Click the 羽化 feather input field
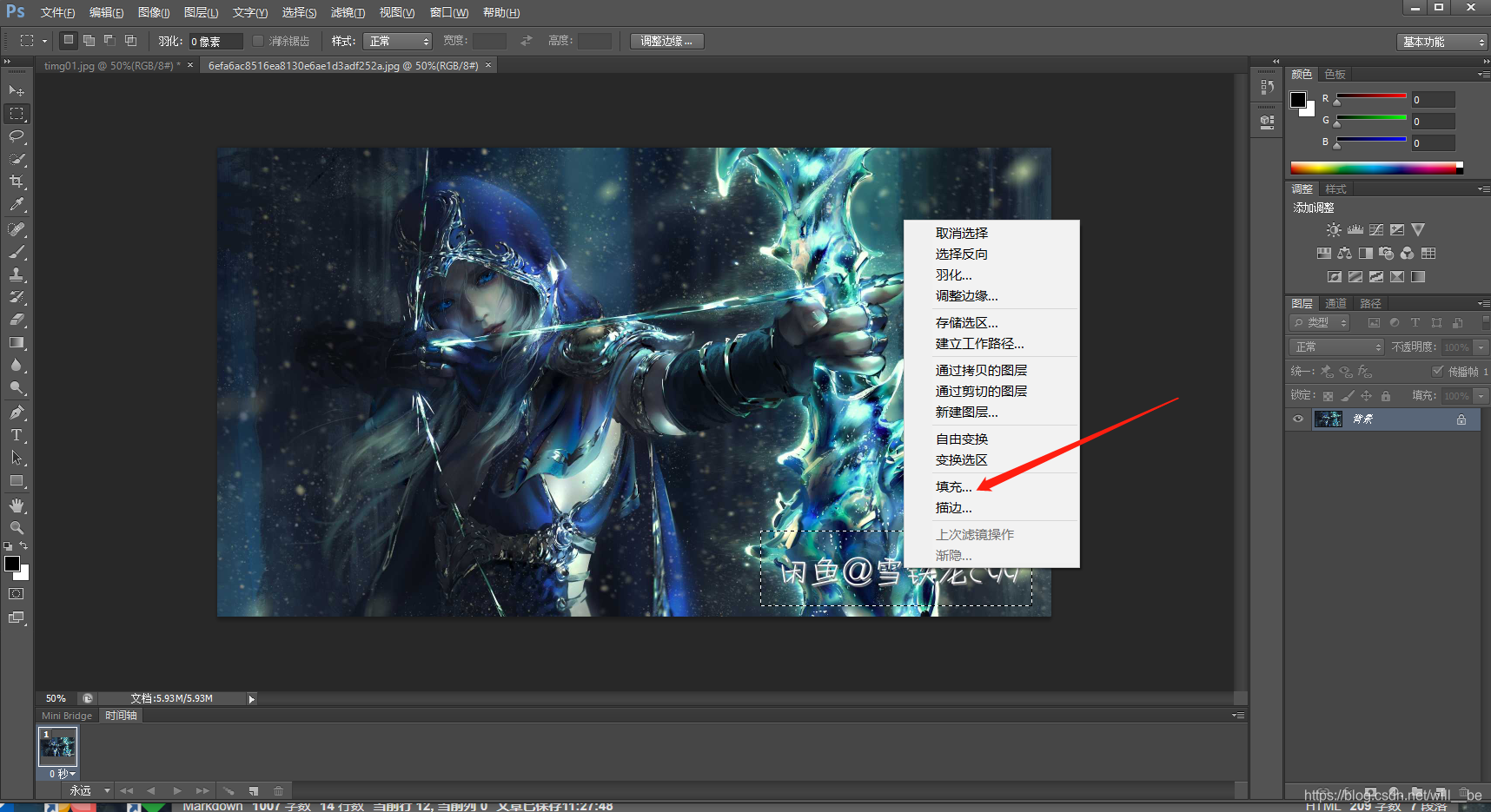This screenshot has height=812, width=1491. coord(215,41)
